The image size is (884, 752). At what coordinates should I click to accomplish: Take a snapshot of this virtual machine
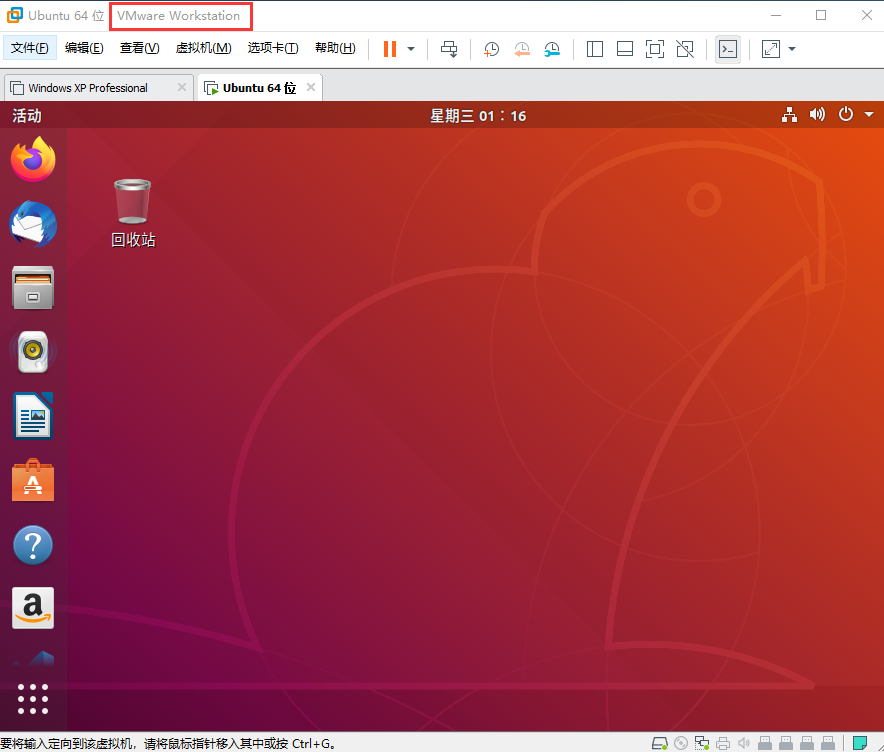click(x=491, y=48)
